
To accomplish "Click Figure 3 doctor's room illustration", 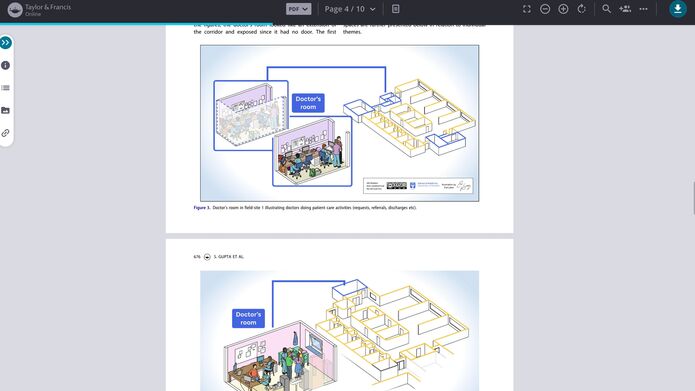I will coord(340,123).
